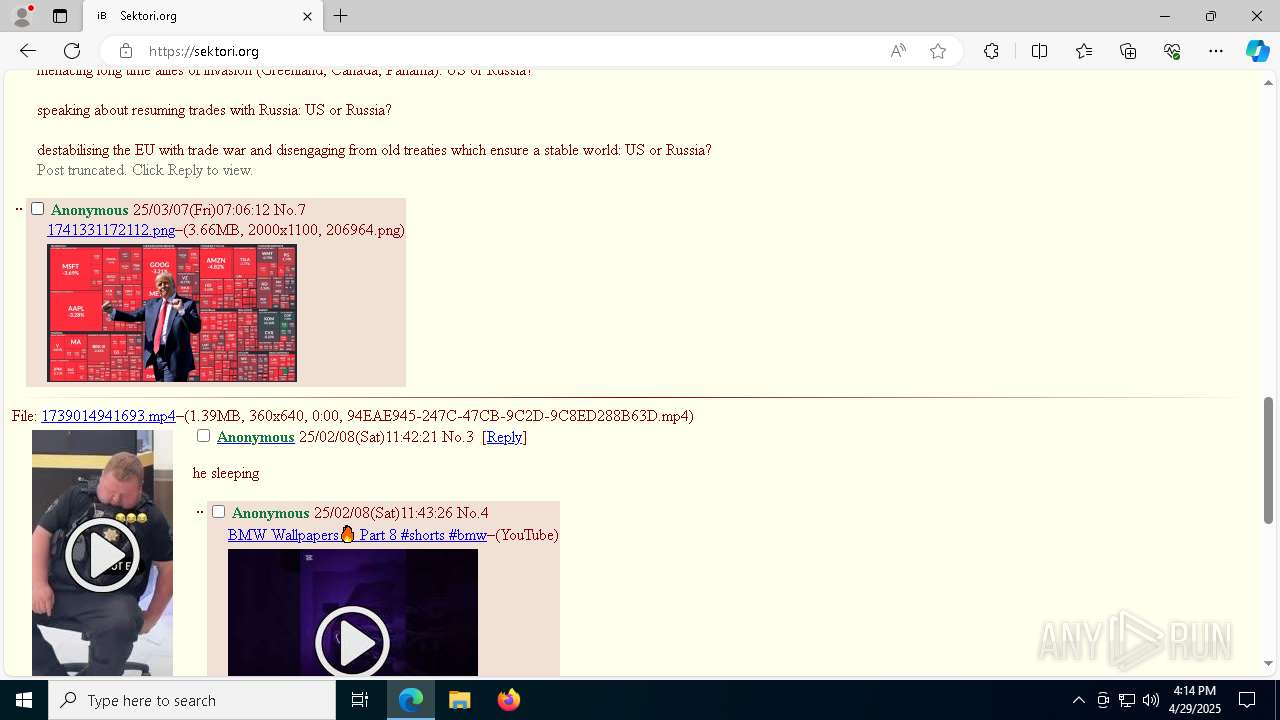Tick checkbox for post No.3
The height and width of the screenshot is (720, 1280).
click(203, 436)
